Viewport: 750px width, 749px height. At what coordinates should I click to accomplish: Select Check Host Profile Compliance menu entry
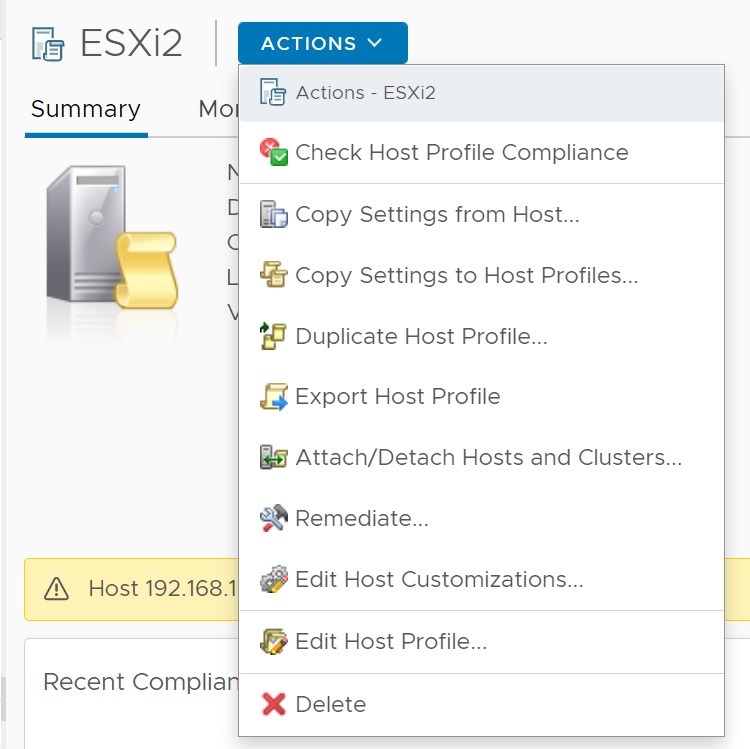point(461,153)
